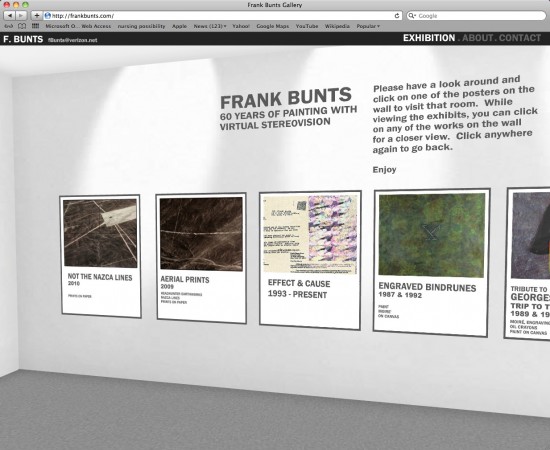550x450 pixels.
Task: Click the Google search field
Action: pos(476,16)
